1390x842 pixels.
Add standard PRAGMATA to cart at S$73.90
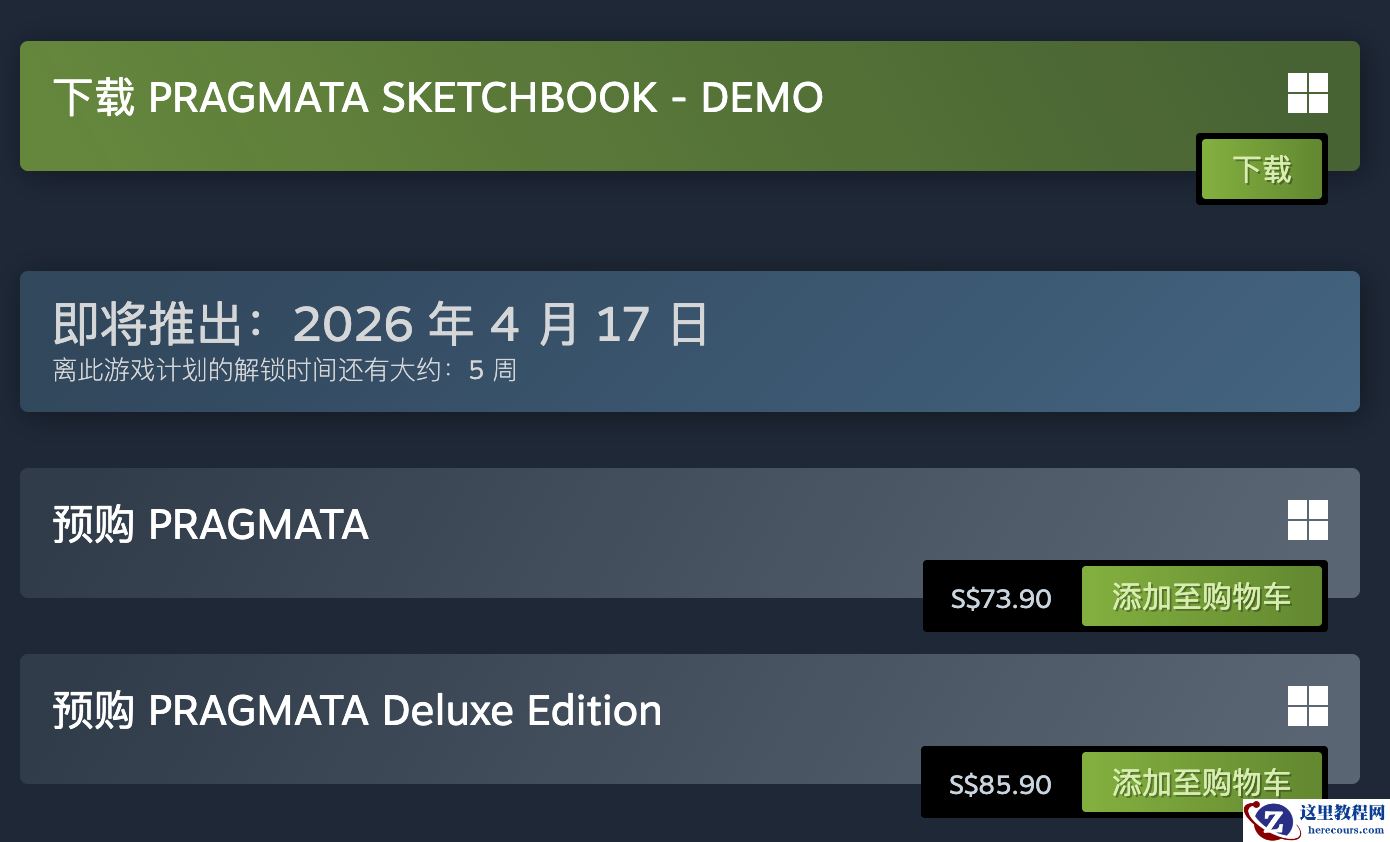[1201, 597]
